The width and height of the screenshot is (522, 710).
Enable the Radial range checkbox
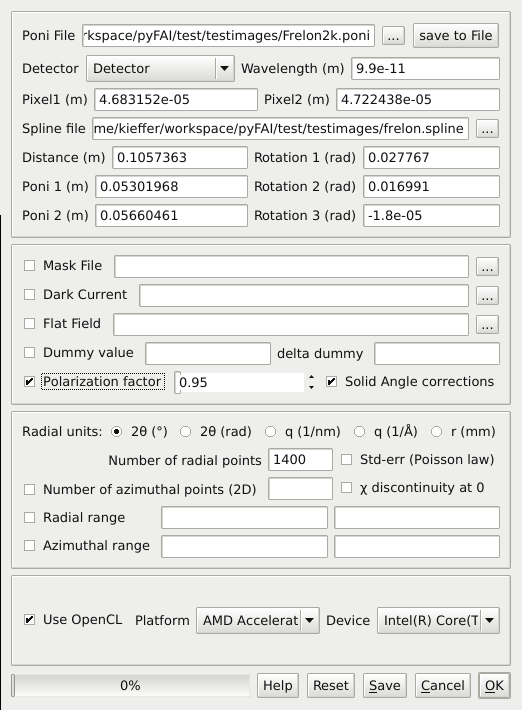[29, 518]
